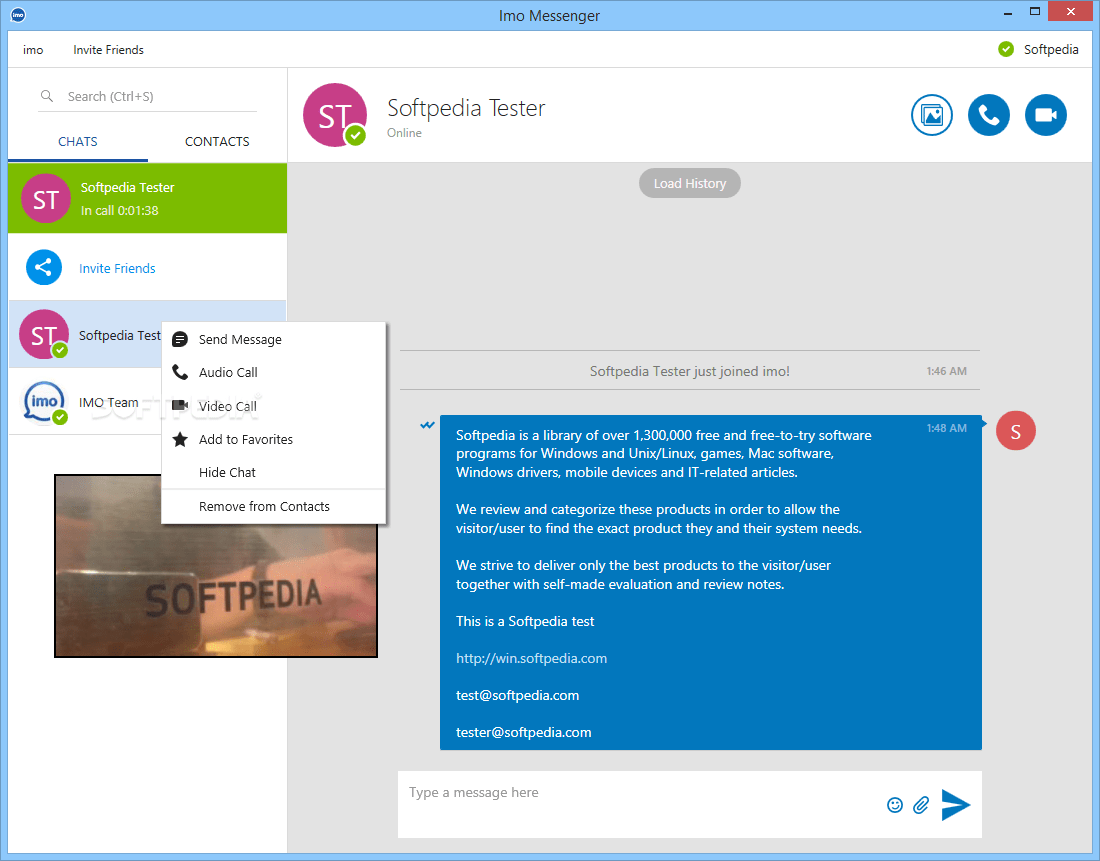Select Add to Favorites menu entry
1100x861 pixels.
(274, 439)
